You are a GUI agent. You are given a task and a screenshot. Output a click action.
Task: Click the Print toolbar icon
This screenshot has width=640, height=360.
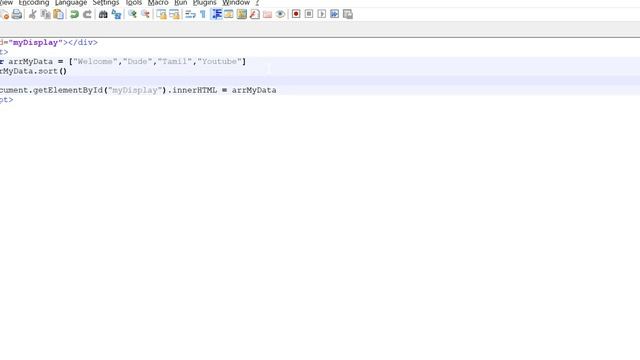(x=17, y=14)
